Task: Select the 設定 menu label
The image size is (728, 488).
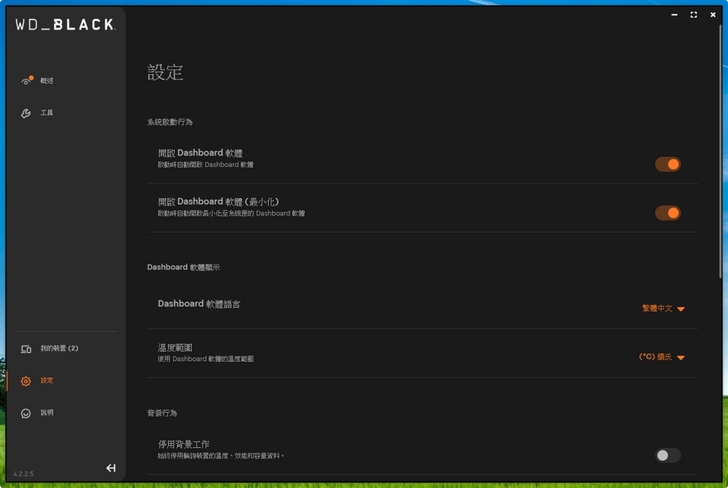Action: coord(46,380)
